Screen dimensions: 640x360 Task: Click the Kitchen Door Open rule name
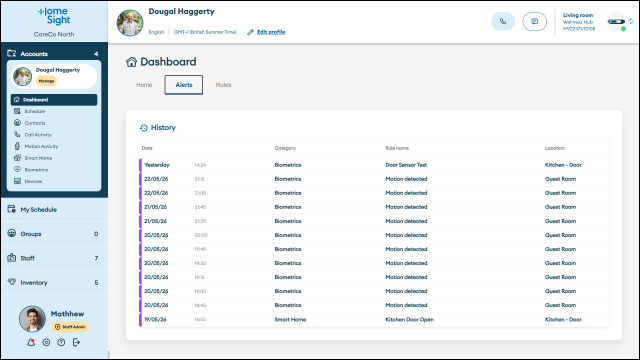click(x=409, y=320)
